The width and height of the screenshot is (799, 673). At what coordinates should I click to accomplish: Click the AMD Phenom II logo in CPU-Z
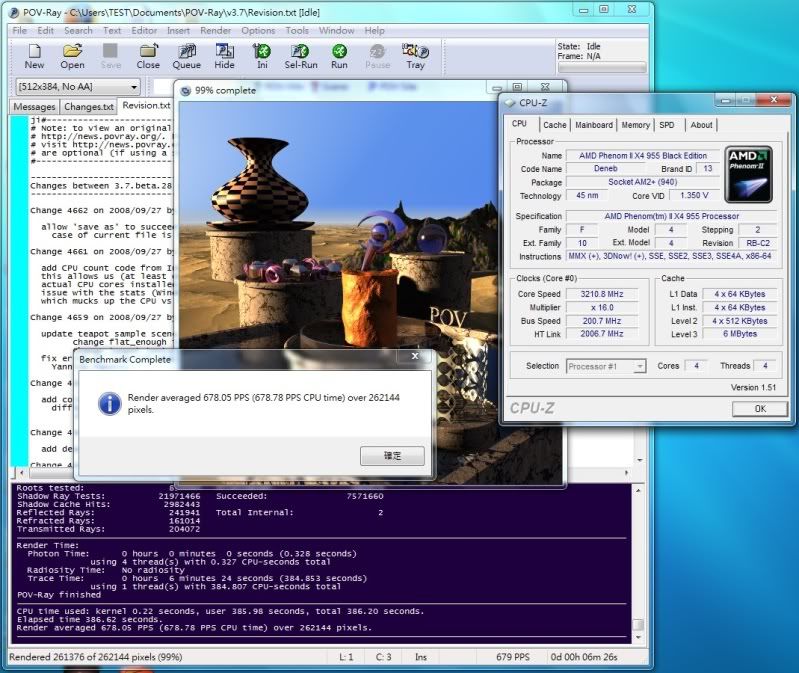748,174
